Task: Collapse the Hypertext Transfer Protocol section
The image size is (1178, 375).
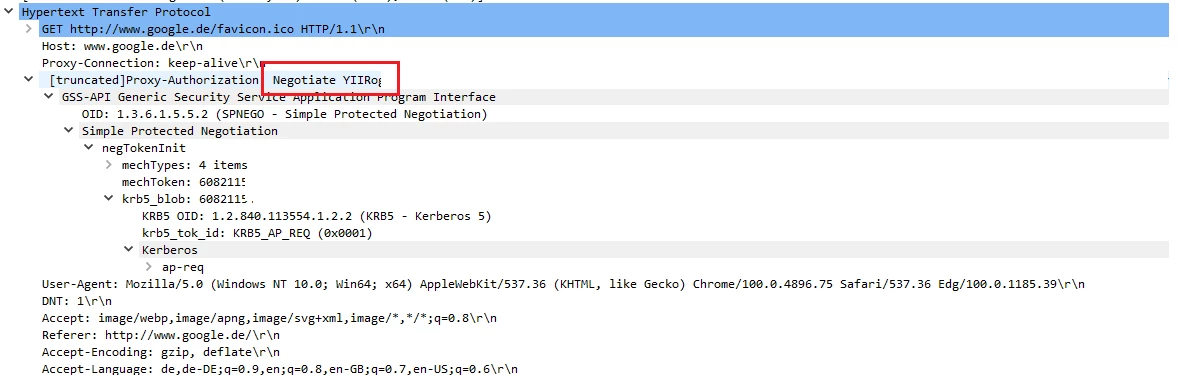Action: [8, 12]
